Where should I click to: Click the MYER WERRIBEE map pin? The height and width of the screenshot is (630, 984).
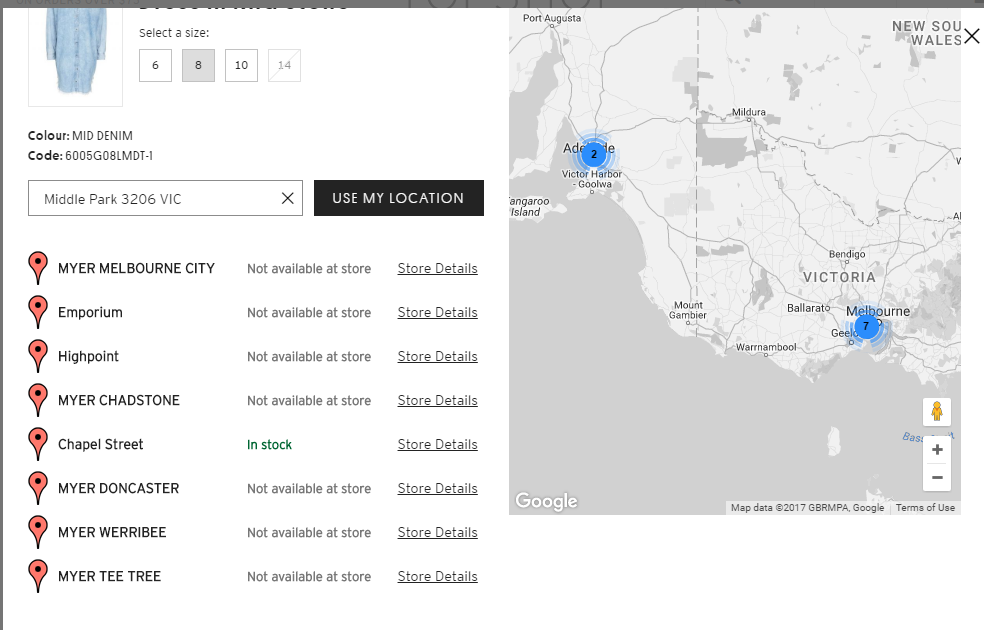click(38, 531)
